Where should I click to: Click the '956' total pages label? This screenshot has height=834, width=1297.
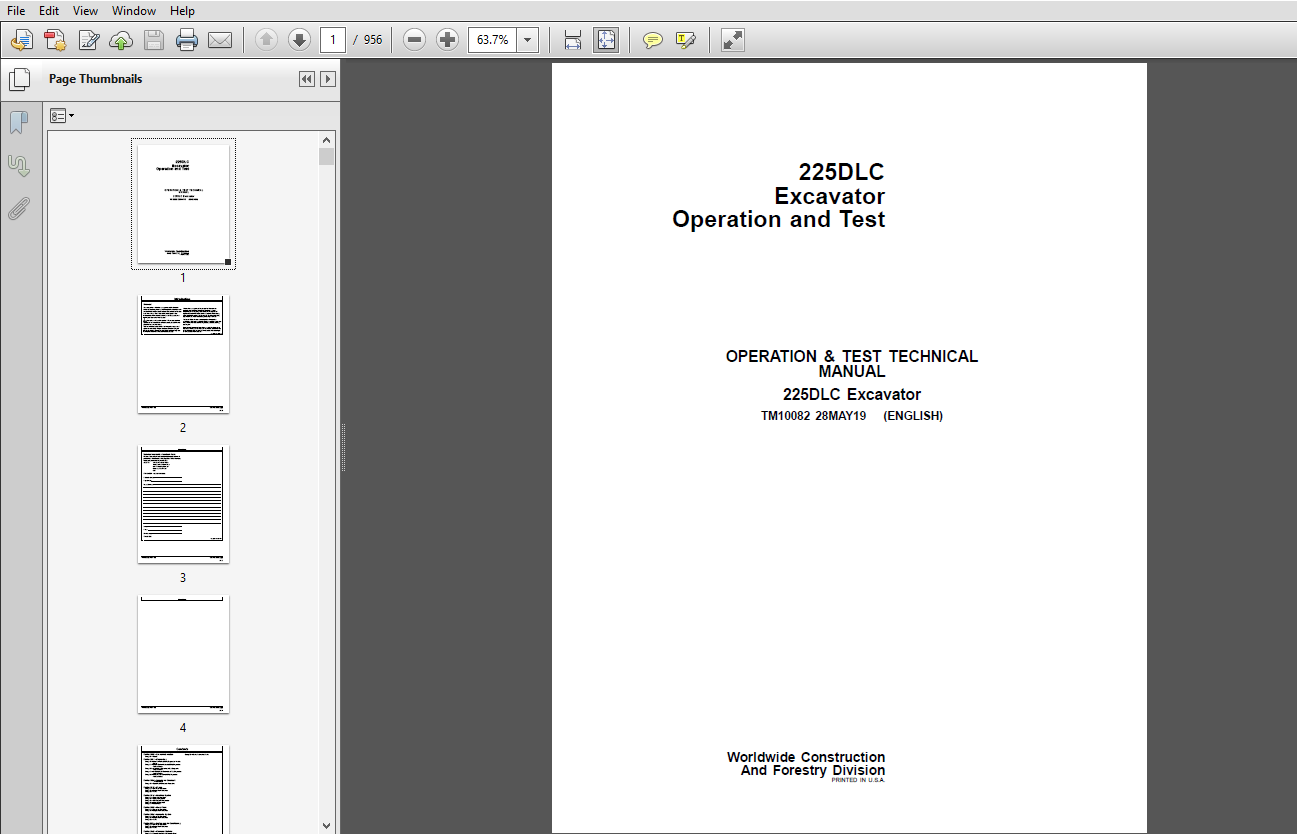(373, 40)
